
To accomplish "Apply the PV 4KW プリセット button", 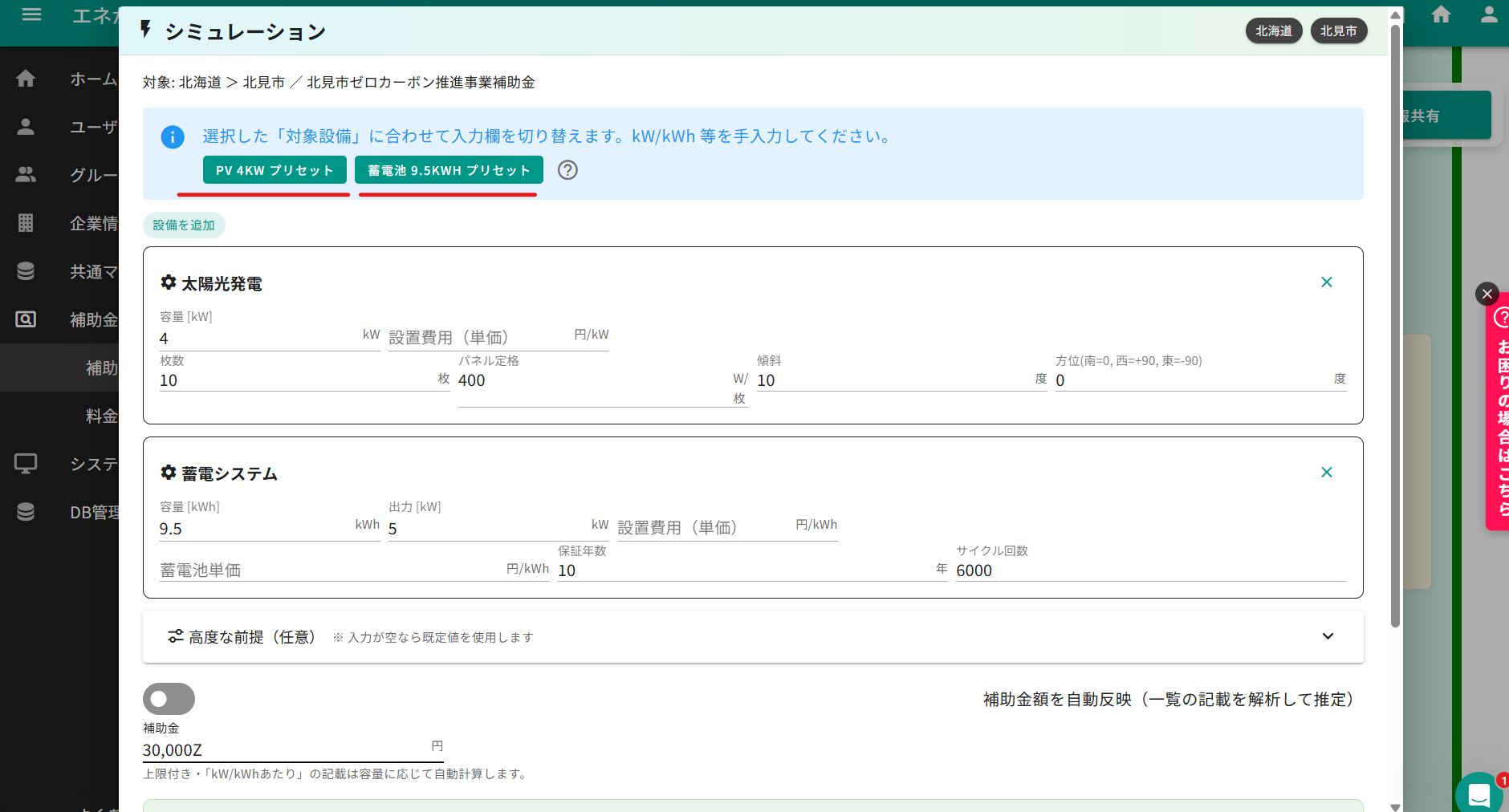I will coord(274,169).
